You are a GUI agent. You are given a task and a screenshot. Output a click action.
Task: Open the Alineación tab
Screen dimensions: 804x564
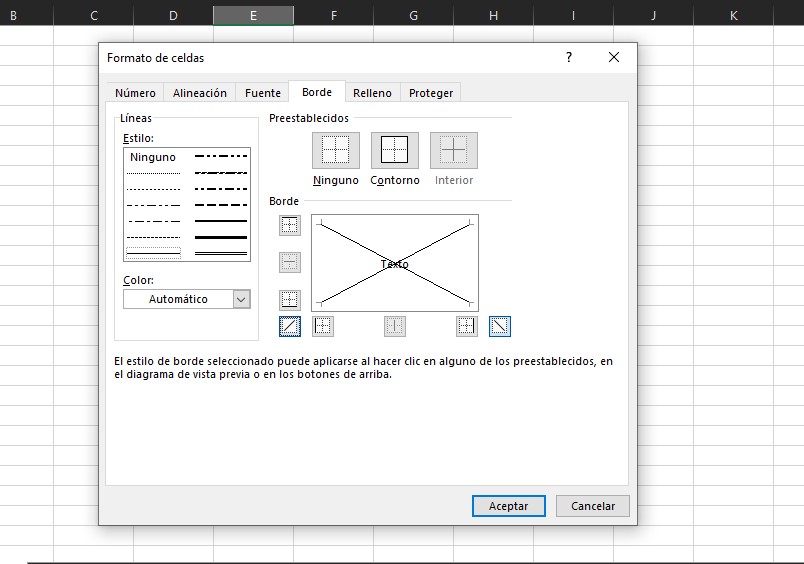tap(200, 93)
